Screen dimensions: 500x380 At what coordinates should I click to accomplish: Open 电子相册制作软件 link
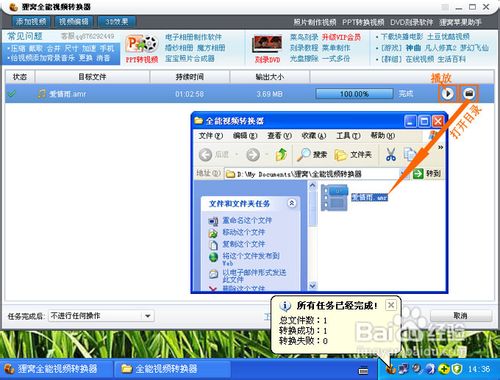point(193,37)
